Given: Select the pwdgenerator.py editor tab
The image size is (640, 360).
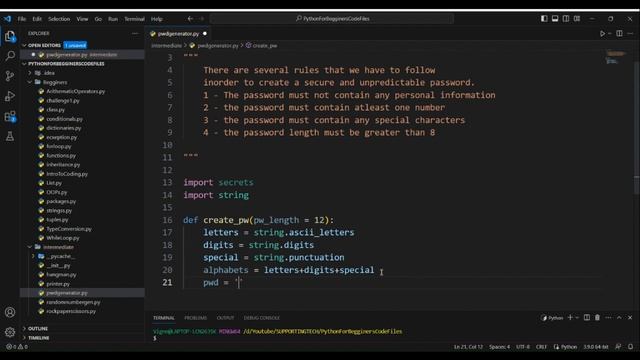Looking at the screenshot, I should coord(178,34).
